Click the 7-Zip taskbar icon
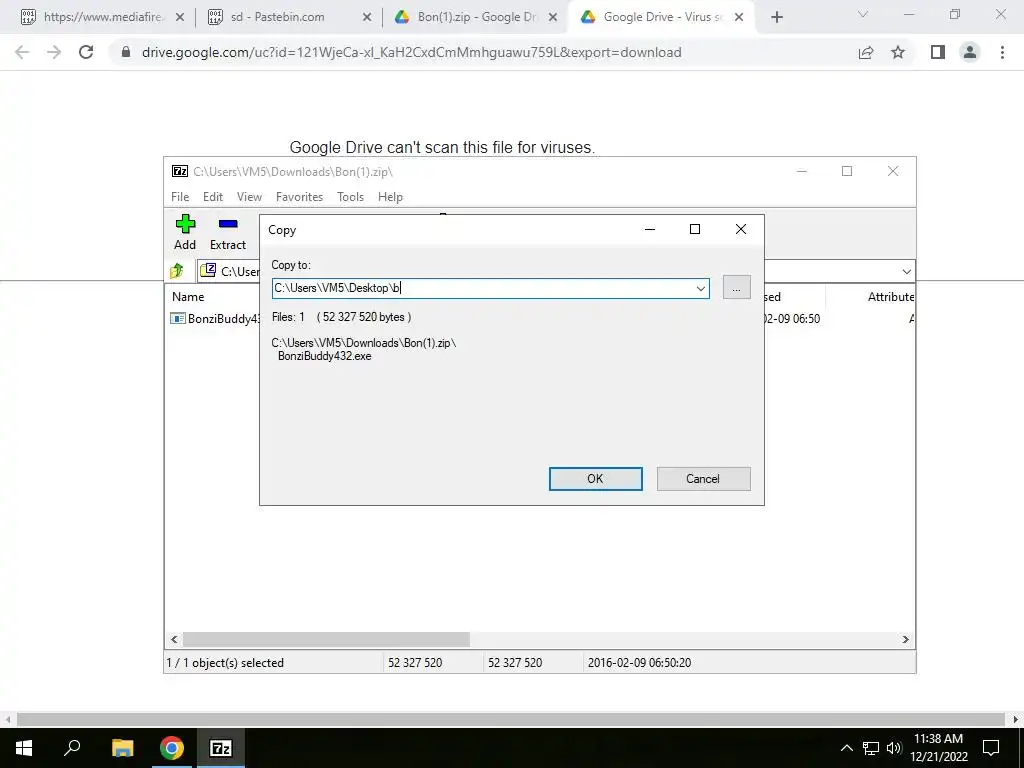The width and height of the screenshot is (1024, 768). pyautogui.click(x=221, y=748)
